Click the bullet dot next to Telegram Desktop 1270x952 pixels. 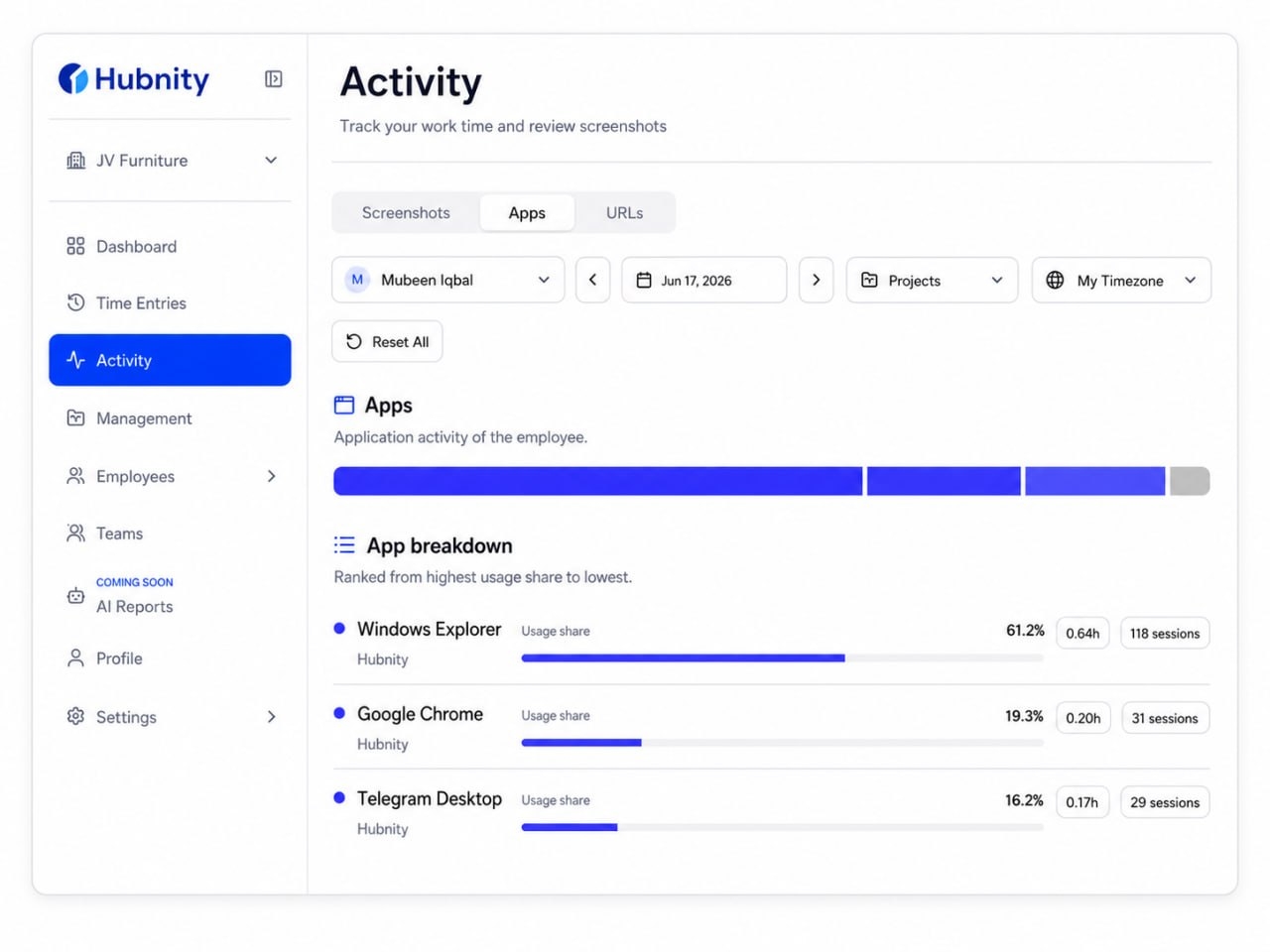(339, 797)
